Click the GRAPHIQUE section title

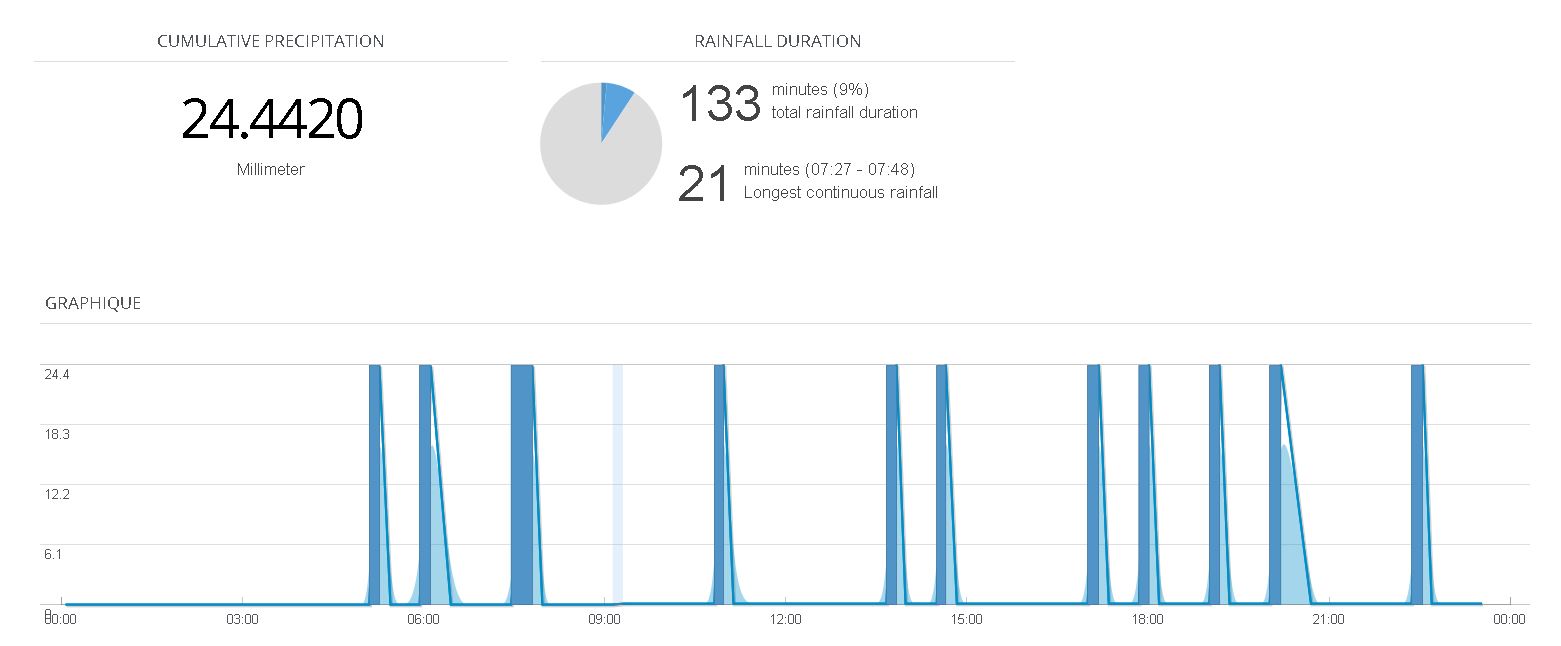[x=93, y=303]
